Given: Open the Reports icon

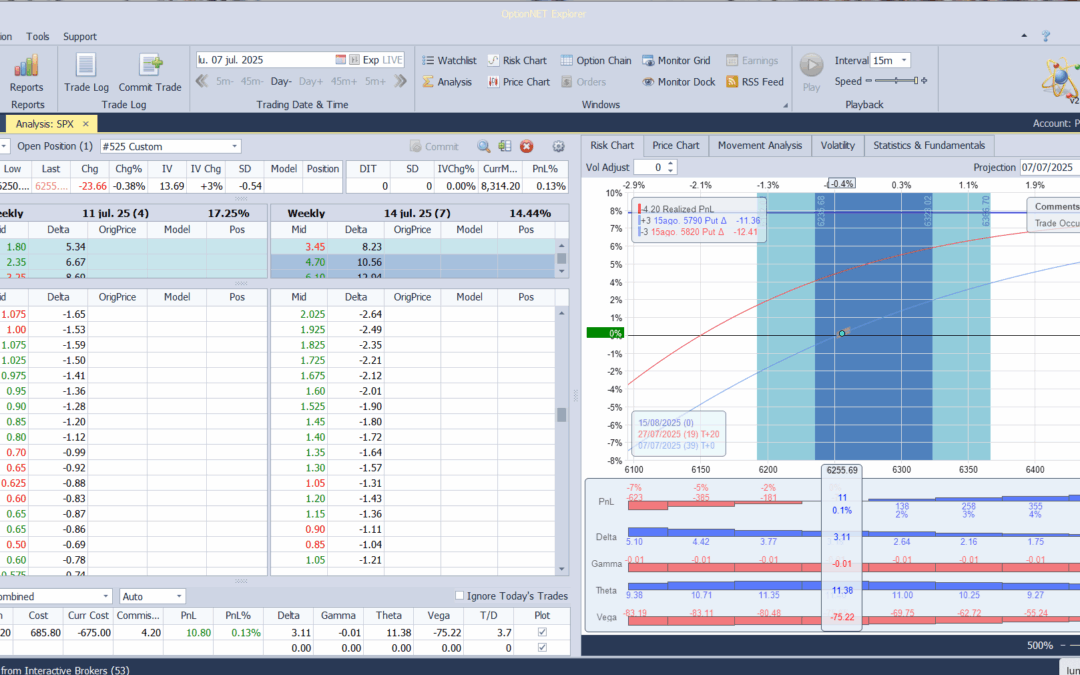Looking at the screenshot, I should pos(26,73).
